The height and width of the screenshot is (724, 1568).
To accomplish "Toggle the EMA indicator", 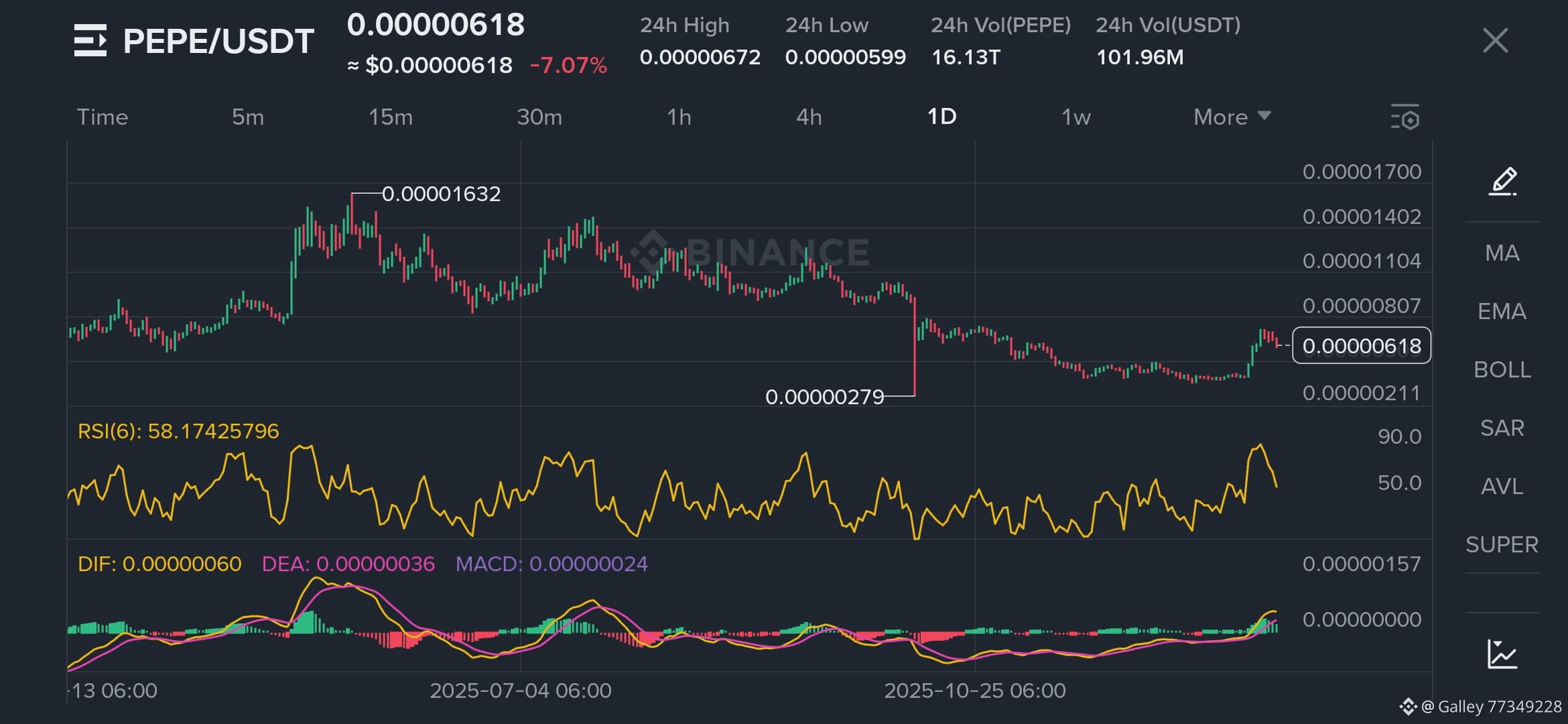I will (x=1502, y=311).
